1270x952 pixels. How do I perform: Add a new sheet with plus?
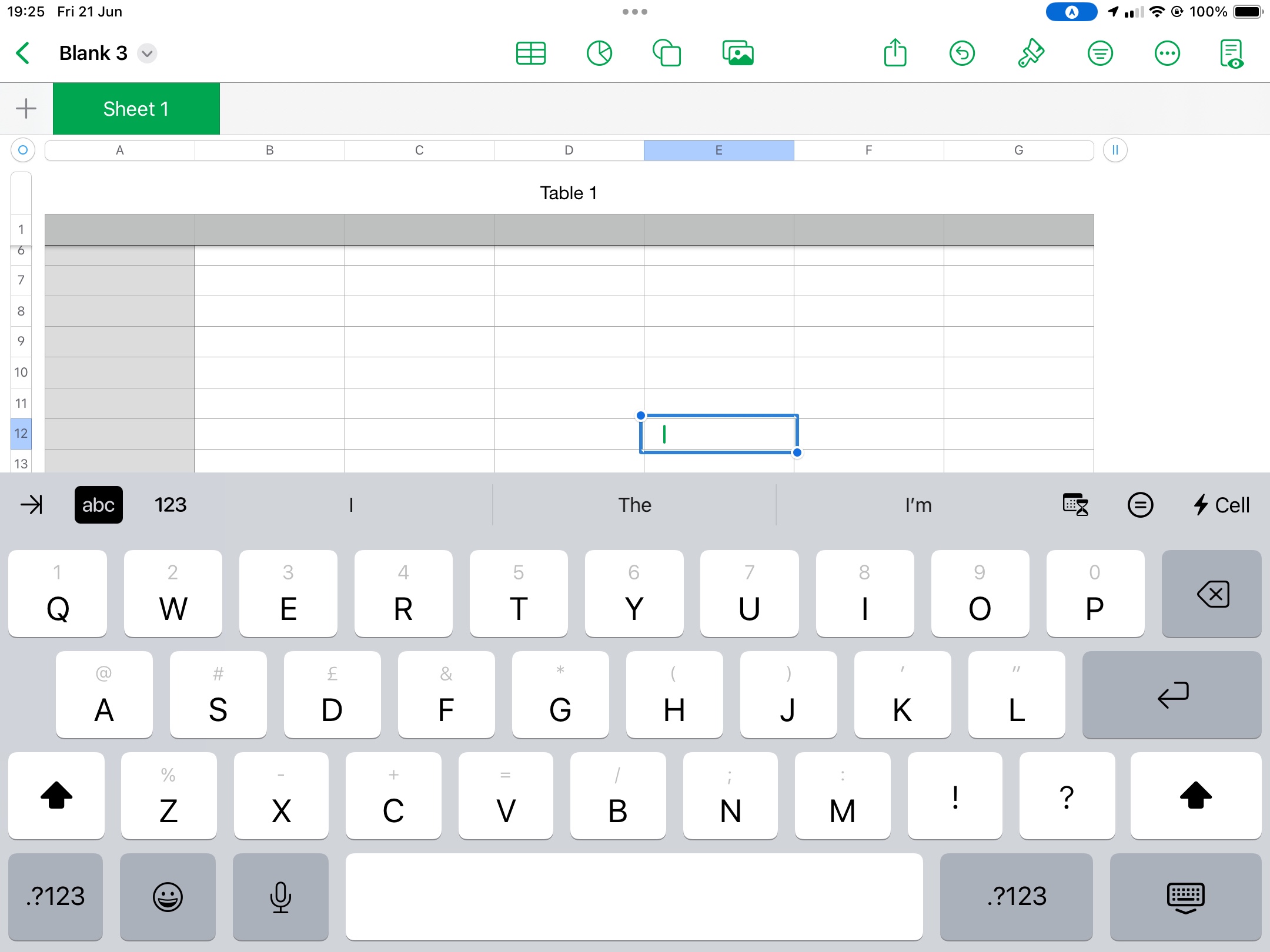click(x=26, y=109)
